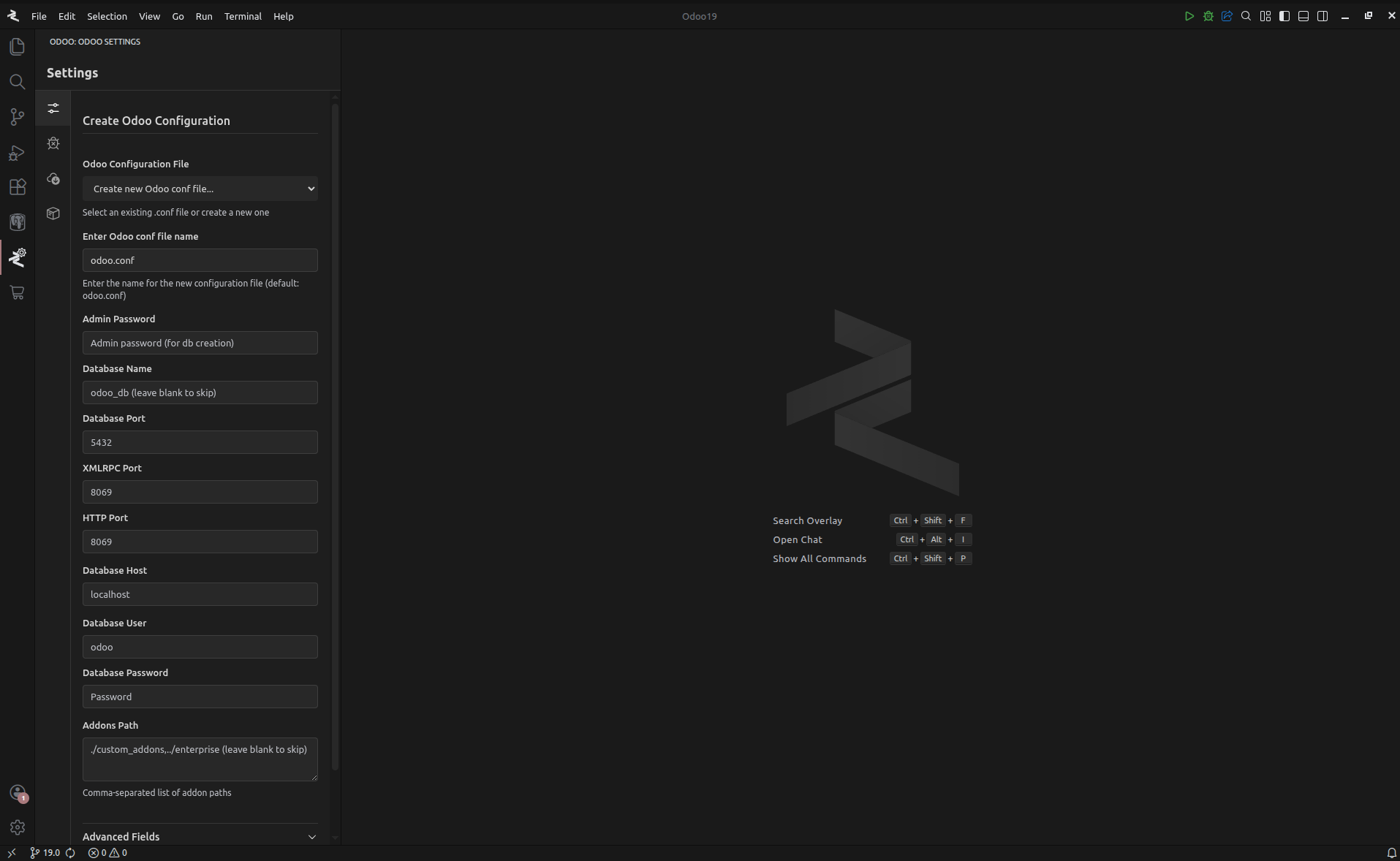Open the File menu
The height and width of the screenshot is (861, 1400).
[x=39, y=16]
